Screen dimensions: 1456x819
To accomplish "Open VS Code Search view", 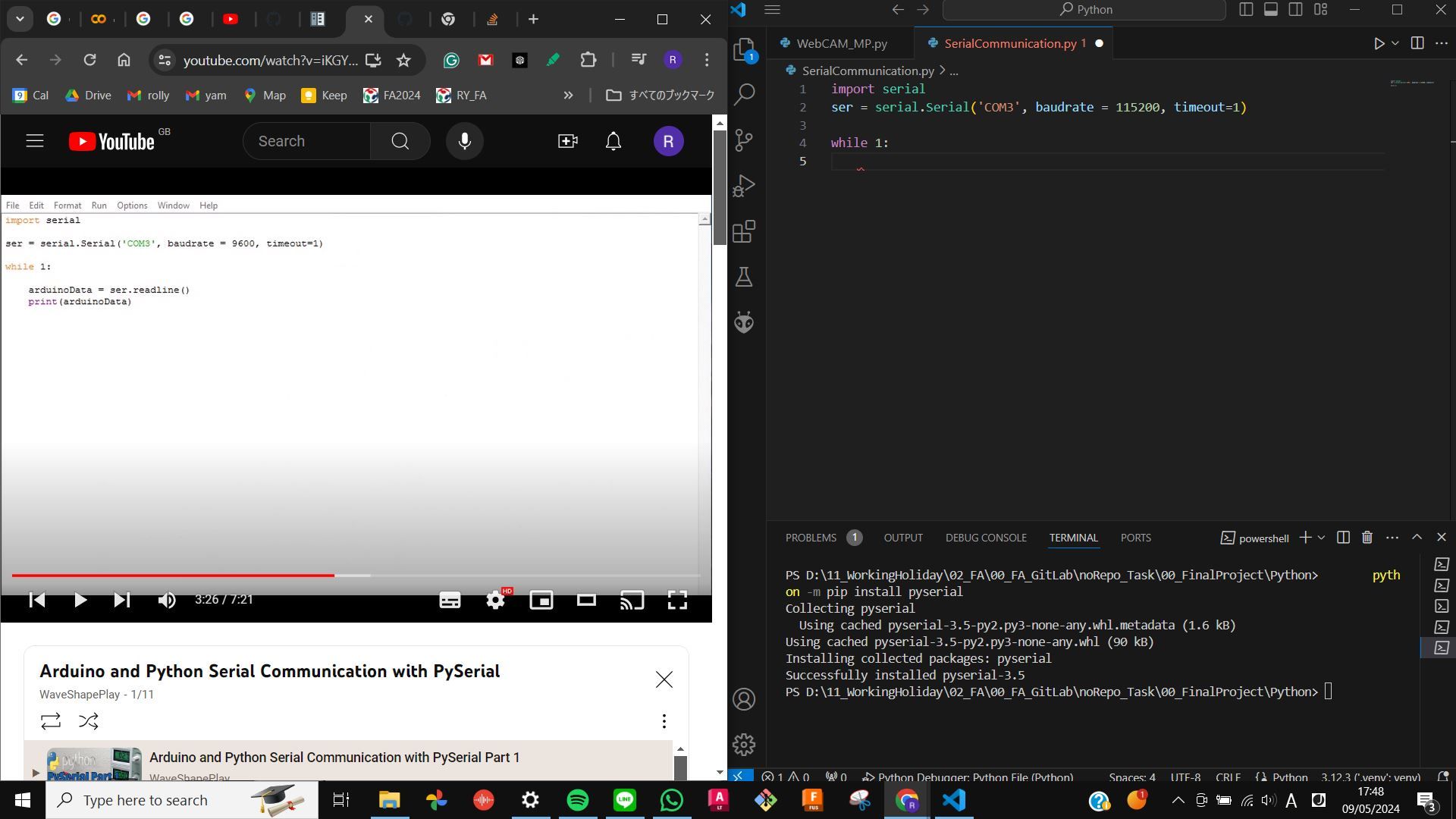I will pos(745,94).
